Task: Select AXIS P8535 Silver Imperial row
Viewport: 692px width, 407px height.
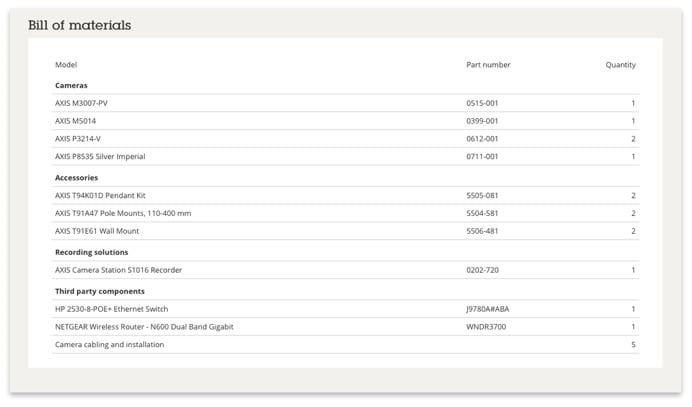Action: click(x=100, y=157)
